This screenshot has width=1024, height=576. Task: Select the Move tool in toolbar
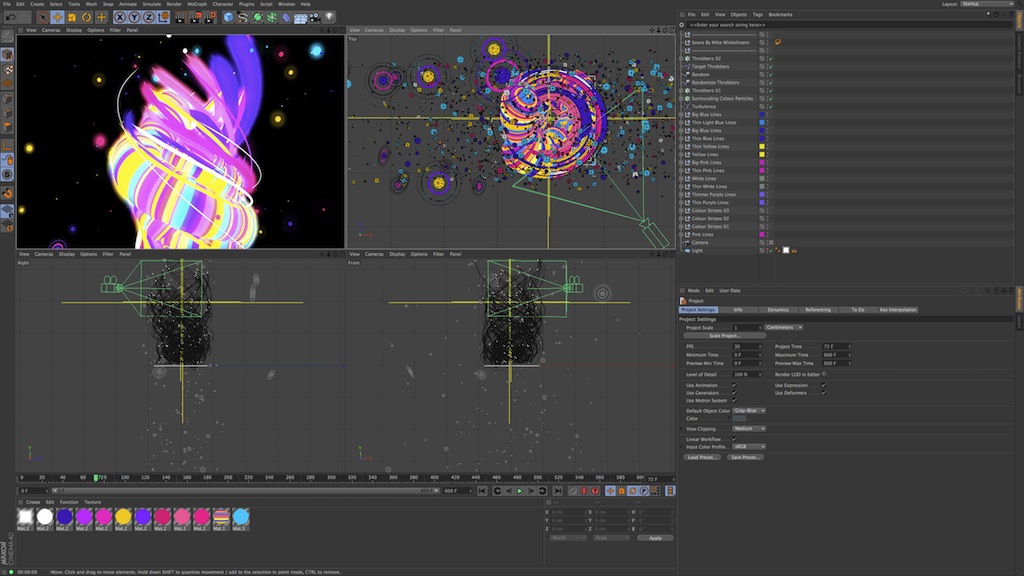coord(57,17)
